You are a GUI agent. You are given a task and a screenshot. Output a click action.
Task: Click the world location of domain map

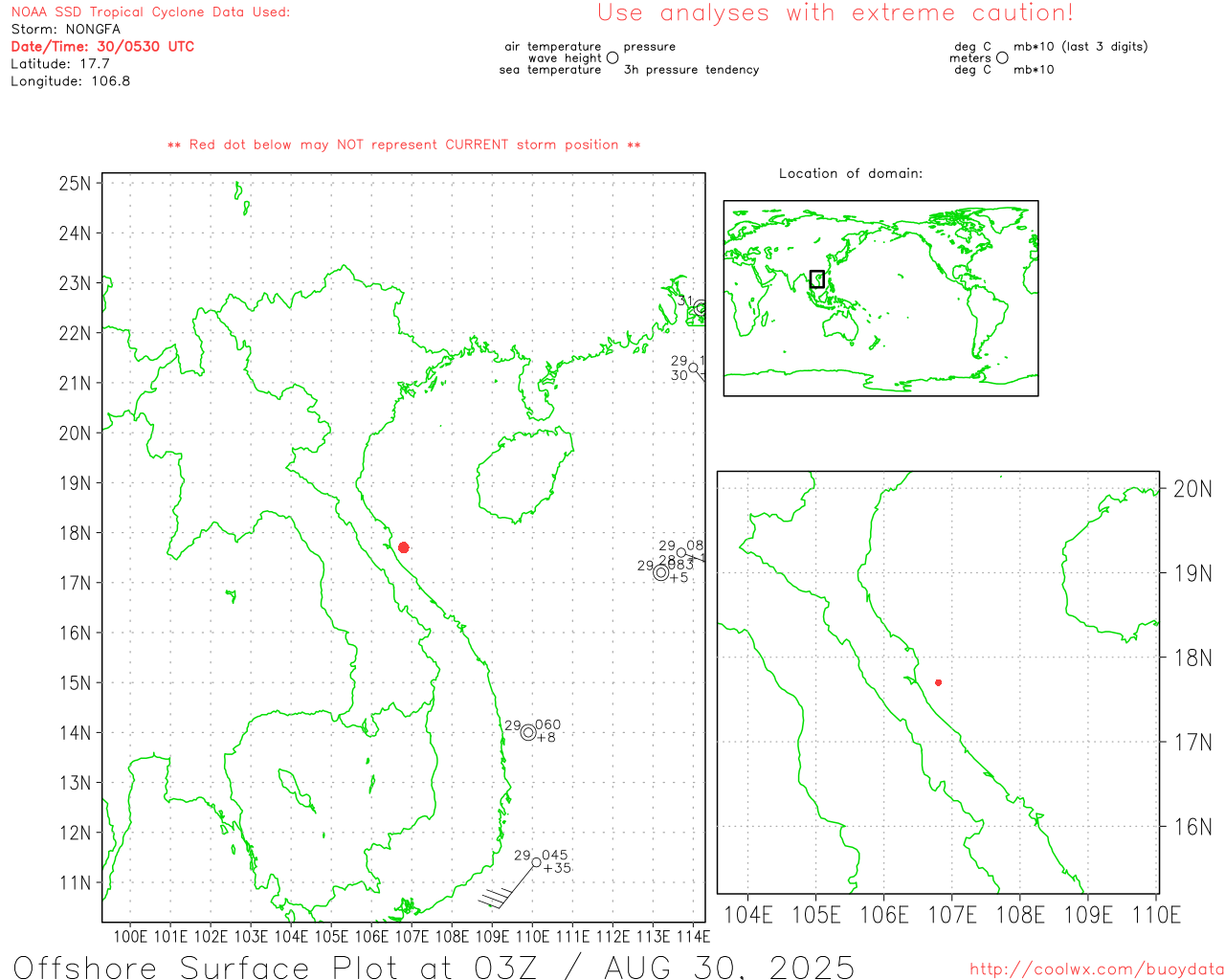coord(880,298)
